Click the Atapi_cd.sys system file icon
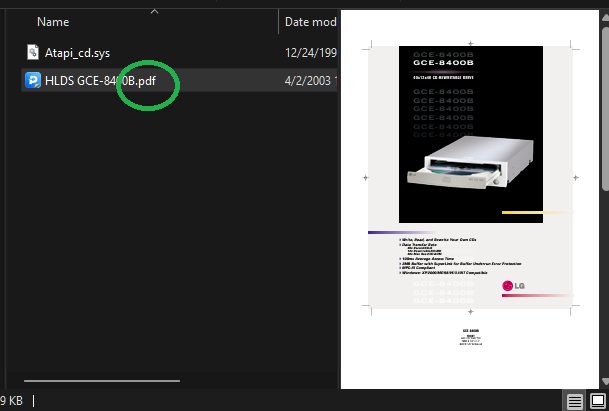 [x=33, y=52]
